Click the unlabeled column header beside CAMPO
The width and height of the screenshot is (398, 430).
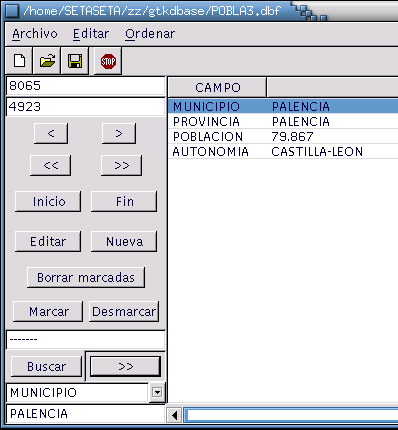pyautogui.click(x=333, y=88)
